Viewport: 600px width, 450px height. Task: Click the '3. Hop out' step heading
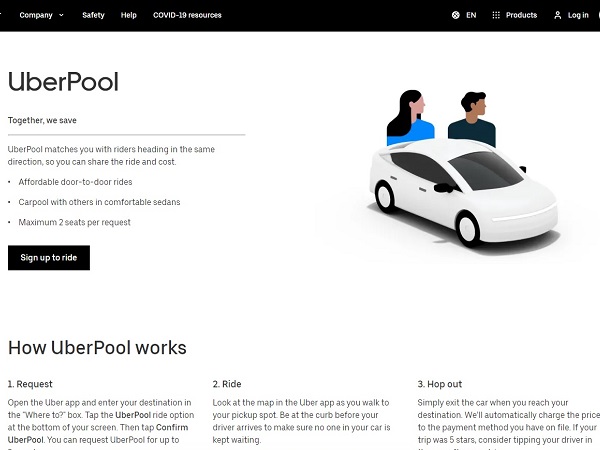pyautogui.click(x=440, y=384)
